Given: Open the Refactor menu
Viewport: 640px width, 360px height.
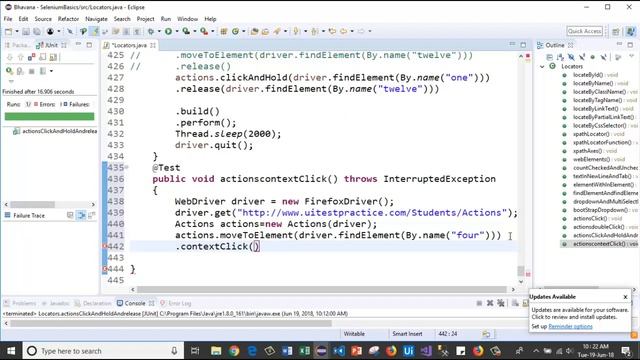Looking at the screenshot, I should [x=68, y=19].
